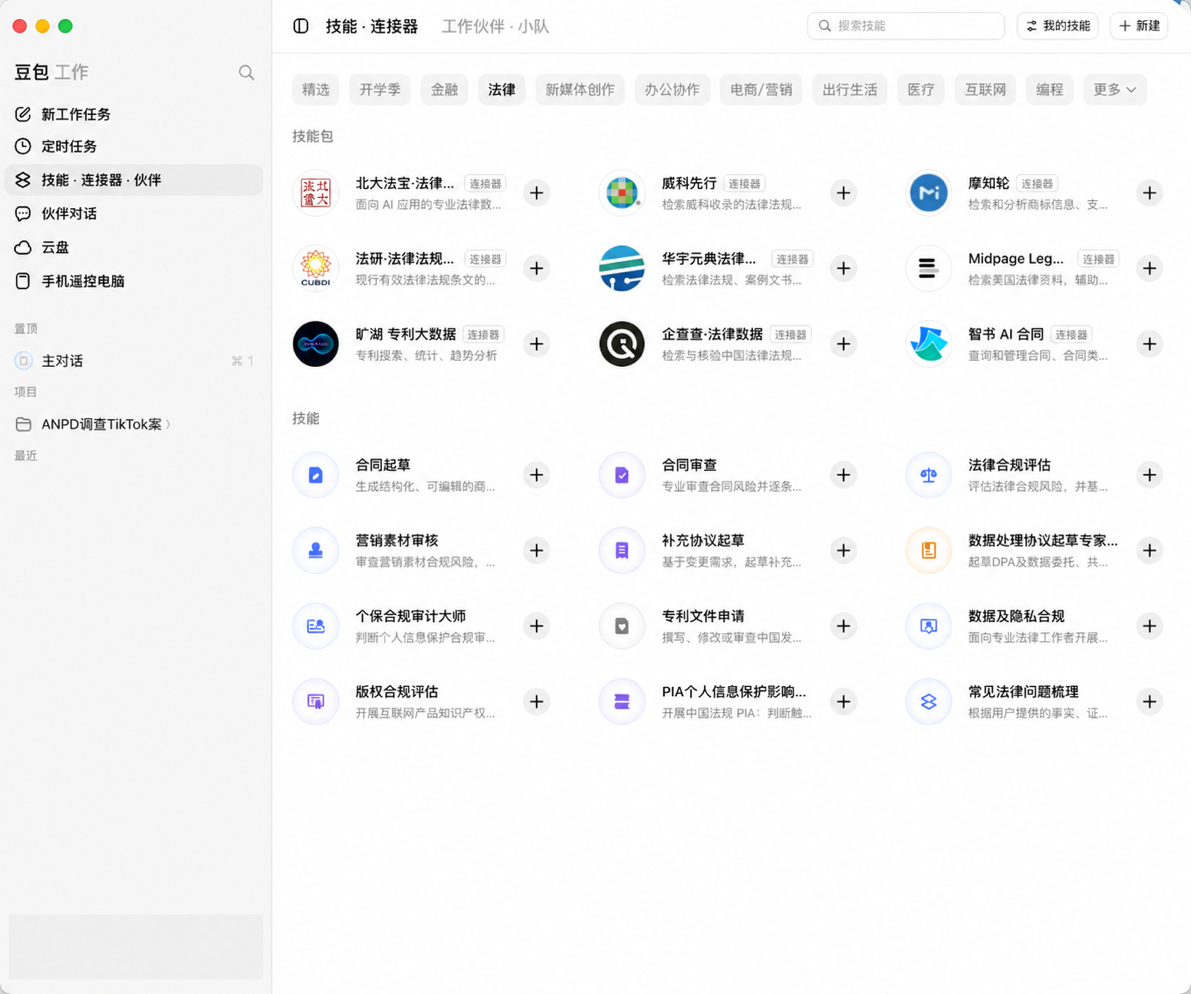Add the 数据及隐私合规 skill
Viewport: 1191px width, 994px height.
[1149, 626]
